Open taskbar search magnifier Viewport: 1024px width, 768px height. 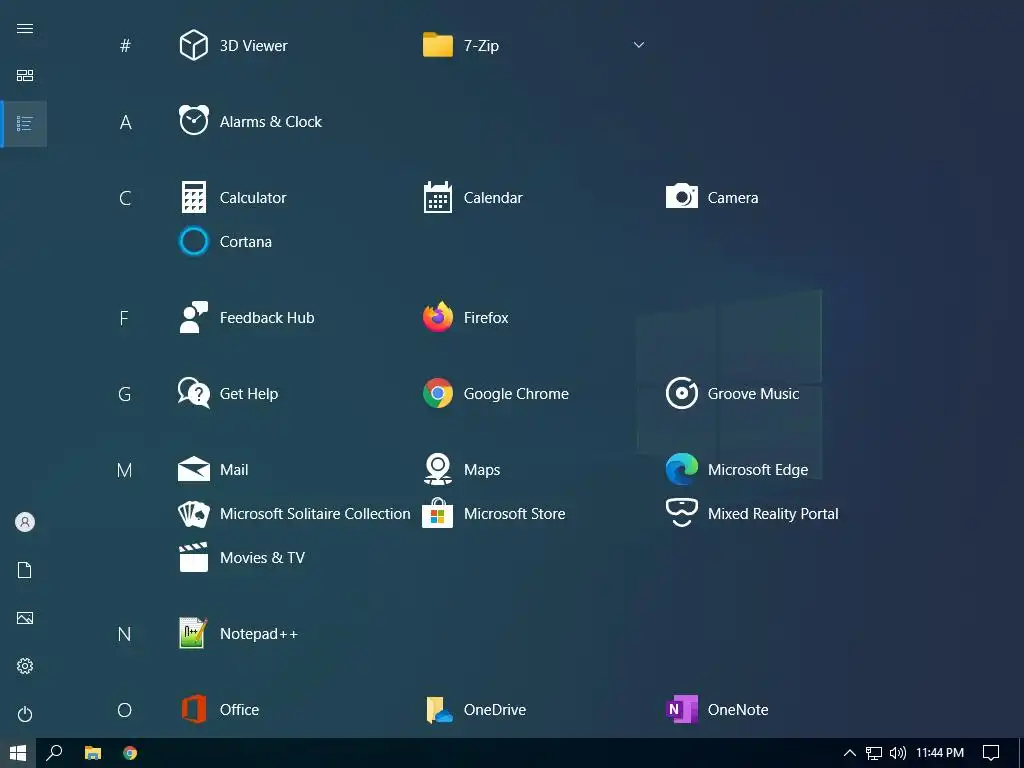pyautogui.click(x=54, y=752)
